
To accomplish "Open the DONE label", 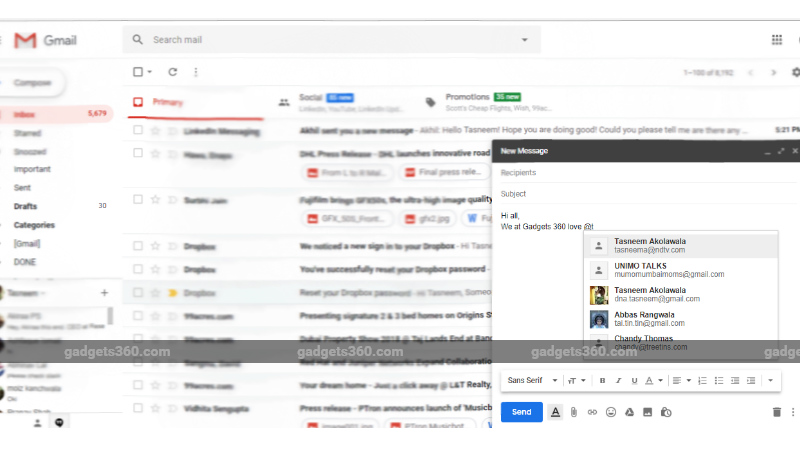I will point(24,262).
